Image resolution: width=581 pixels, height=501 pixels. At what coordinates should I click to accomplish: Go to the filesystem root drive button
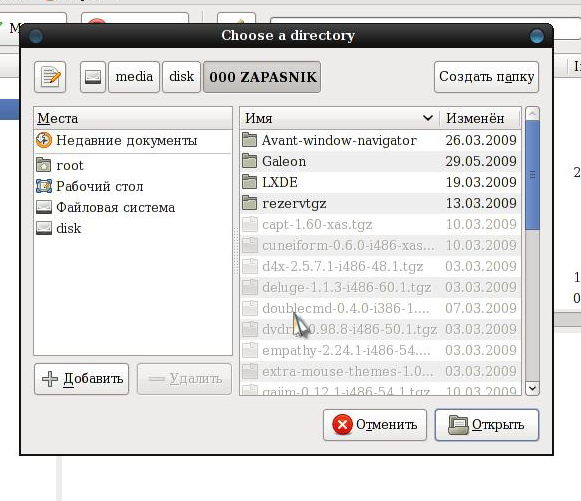point(93,77)
